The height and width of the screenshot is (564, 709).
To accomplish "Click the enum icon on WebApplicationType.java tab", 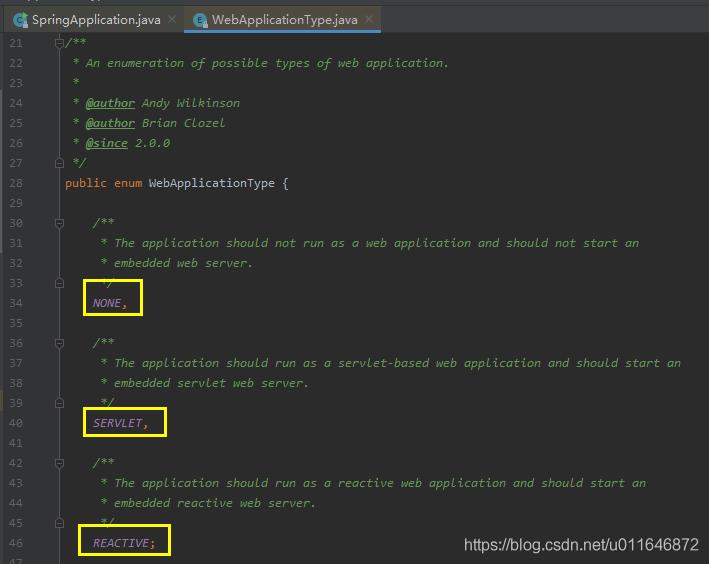I will tap(200, 20).
